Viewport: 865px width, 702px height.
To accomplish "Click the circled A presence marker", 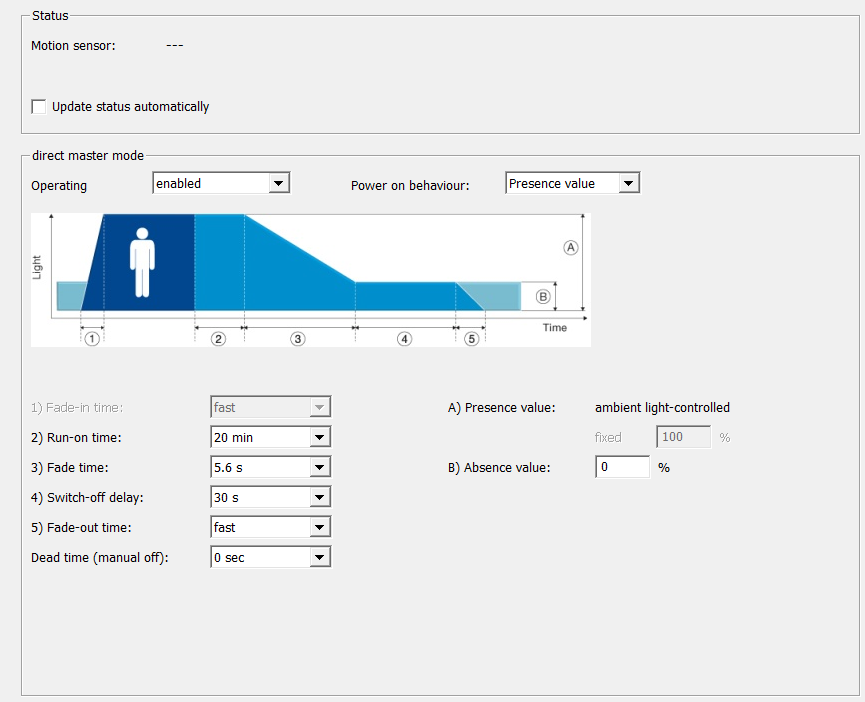I will pyautogui.click(x=571, y=248).
